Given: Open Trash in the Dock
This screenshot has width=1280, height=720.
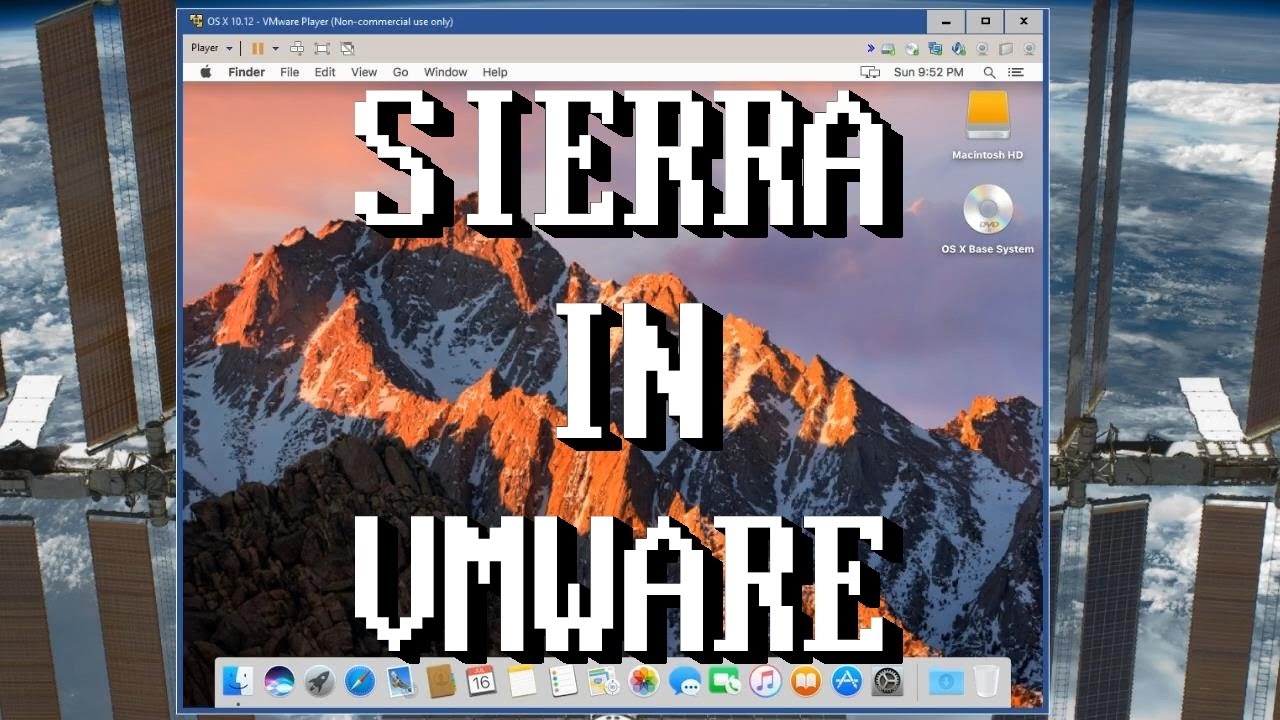Looking at the screenshot, I should coord(986,681).
